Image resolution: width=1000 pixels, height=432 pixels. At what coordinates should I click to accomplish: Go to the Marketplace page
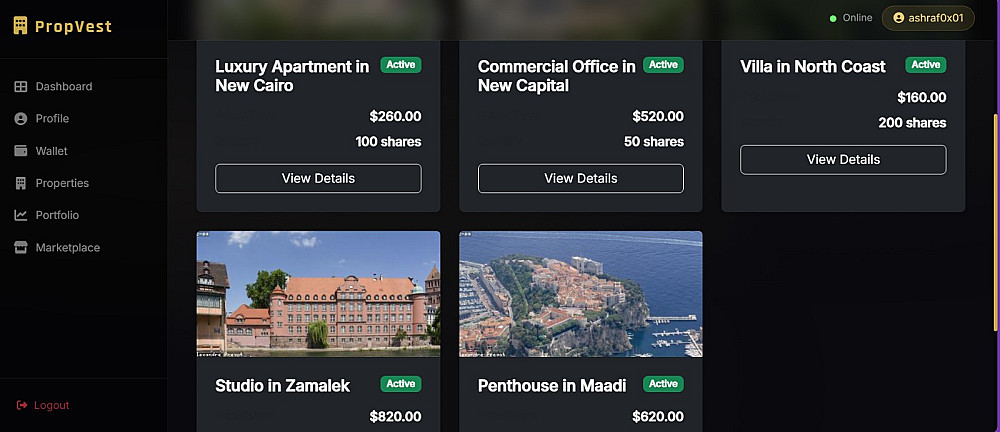[67, 248]
